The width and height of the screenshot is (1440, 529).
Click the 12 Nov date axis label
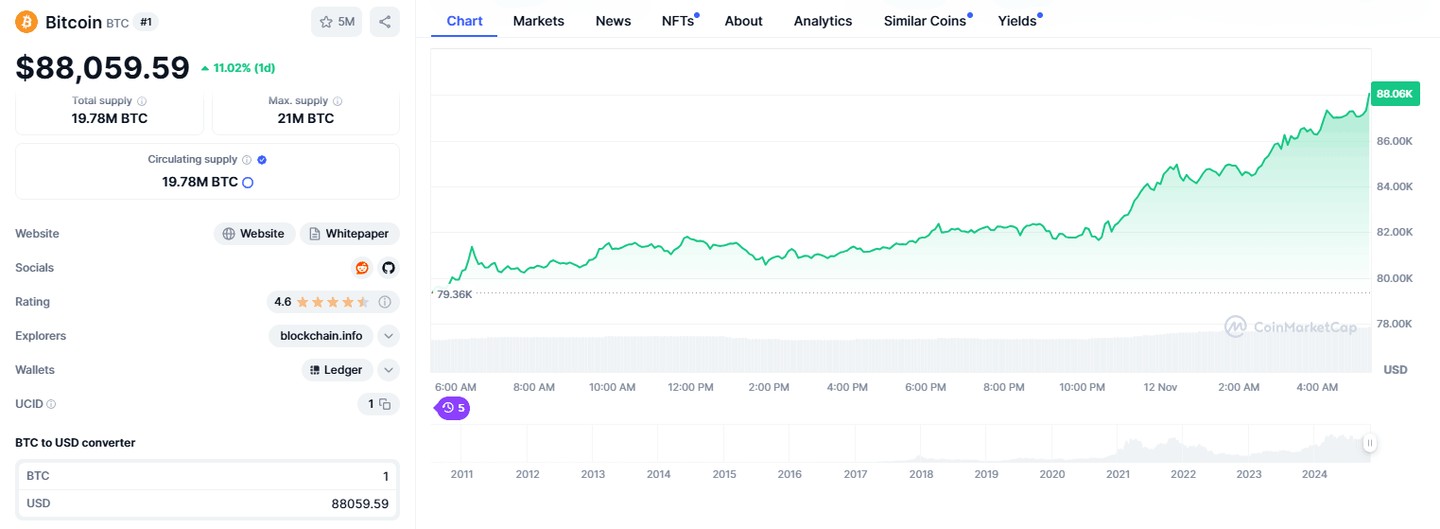[1160, 387]
